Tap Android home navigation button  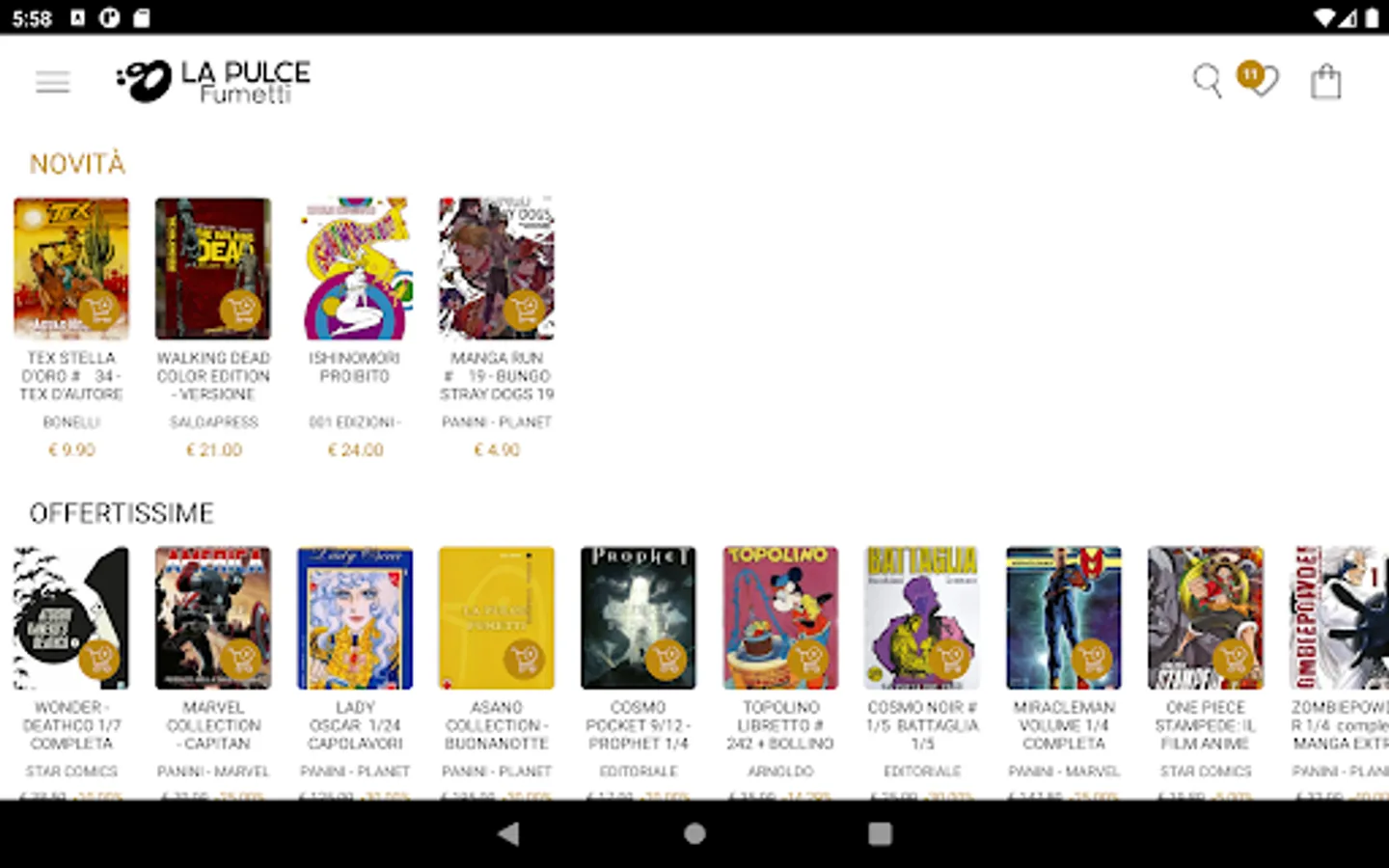(x=694, y=834)
